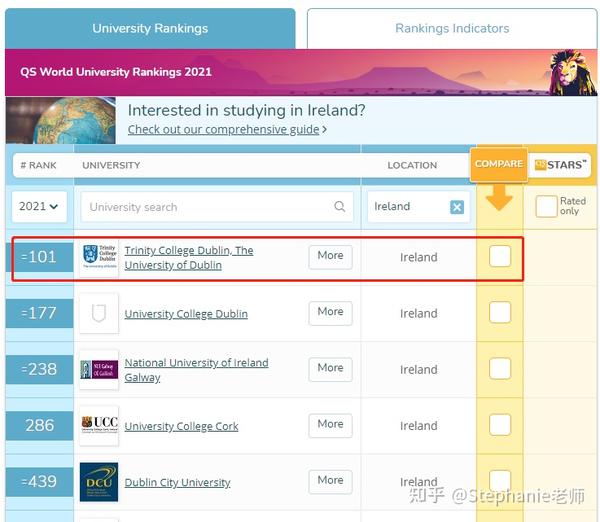Click the UNIVERSITY column header
Image resolution: width=600 pixels, height=522 pixels.
[111, 165]
